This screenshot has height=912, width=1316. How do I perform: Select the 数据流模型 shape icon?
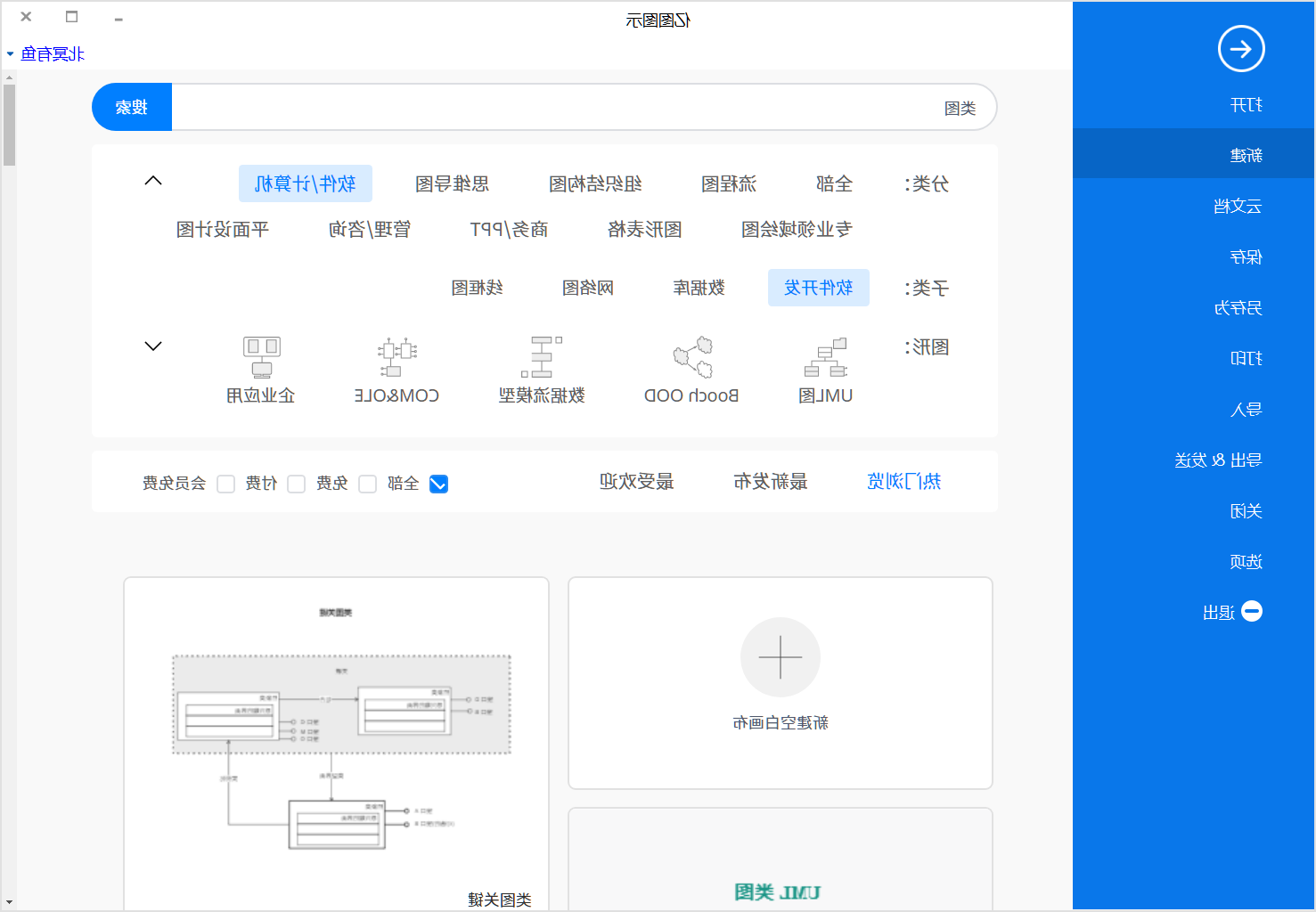(542, 358)
